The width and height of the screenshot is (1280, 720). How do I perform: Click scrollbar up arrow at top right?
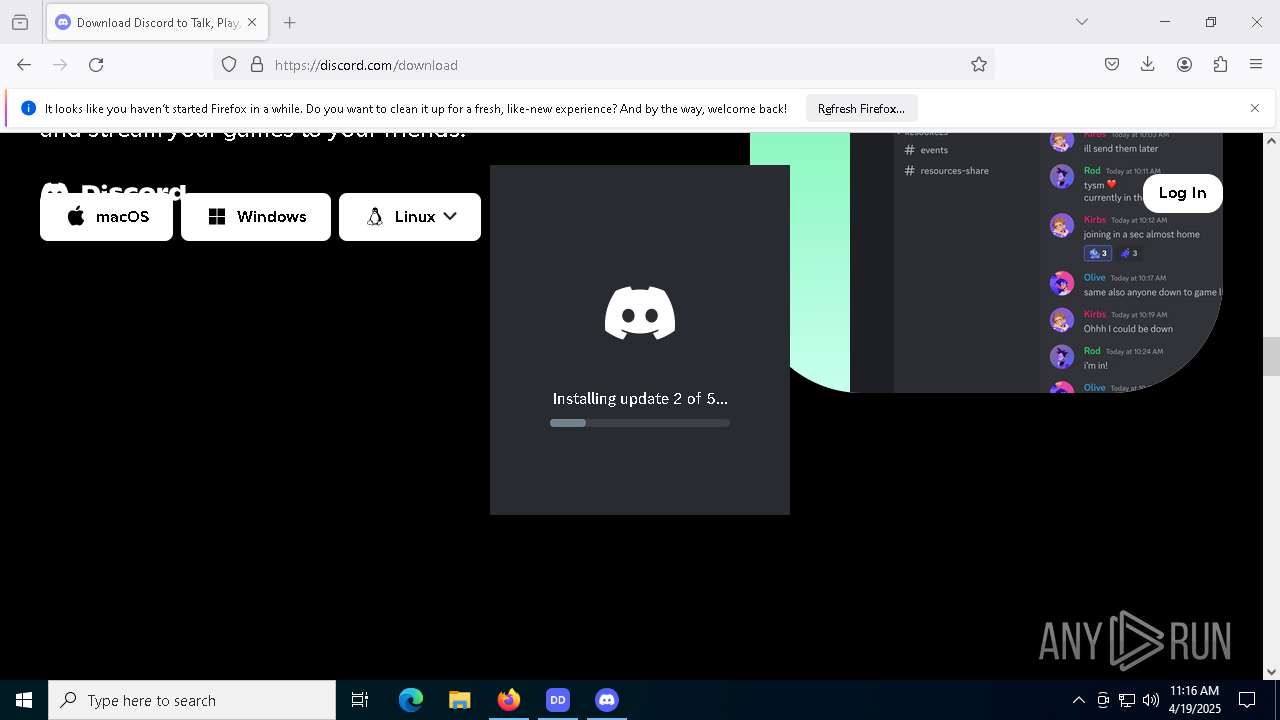coord(1271,141)
